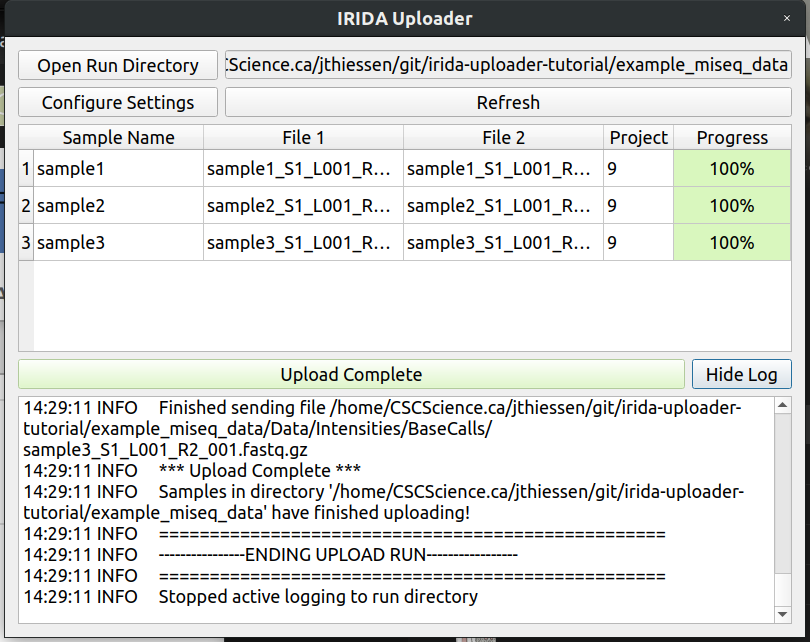
Task: Hide the log panel
Action: (741, 374)
